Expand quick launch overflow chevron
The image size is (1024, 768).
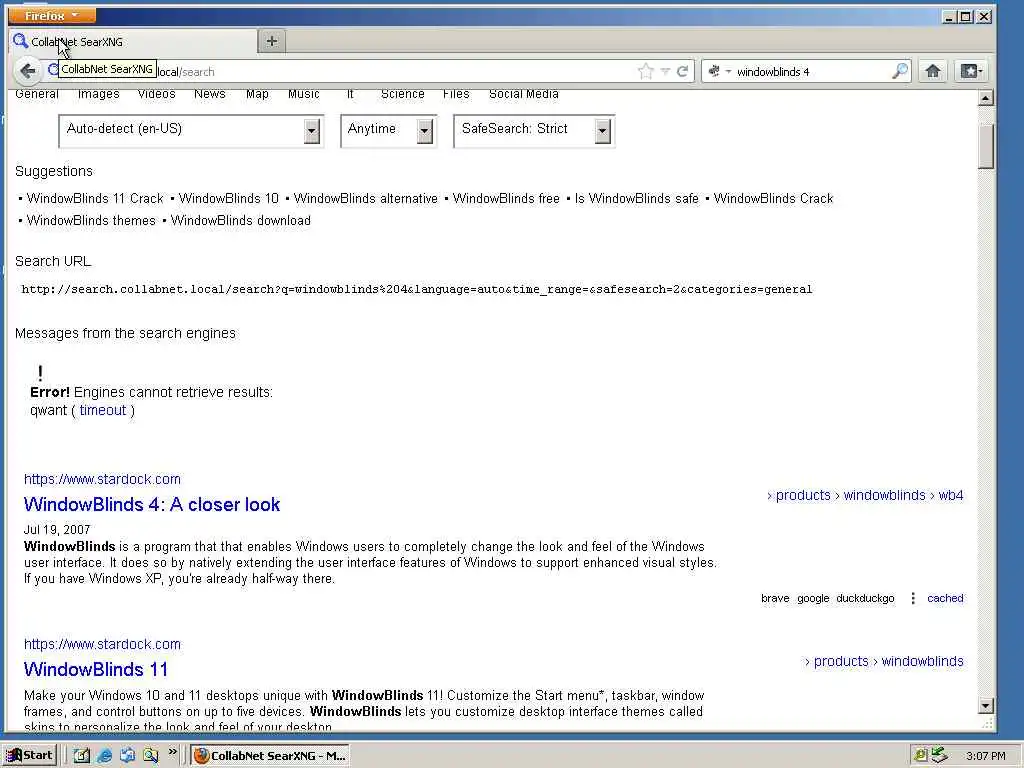point(172,752)
